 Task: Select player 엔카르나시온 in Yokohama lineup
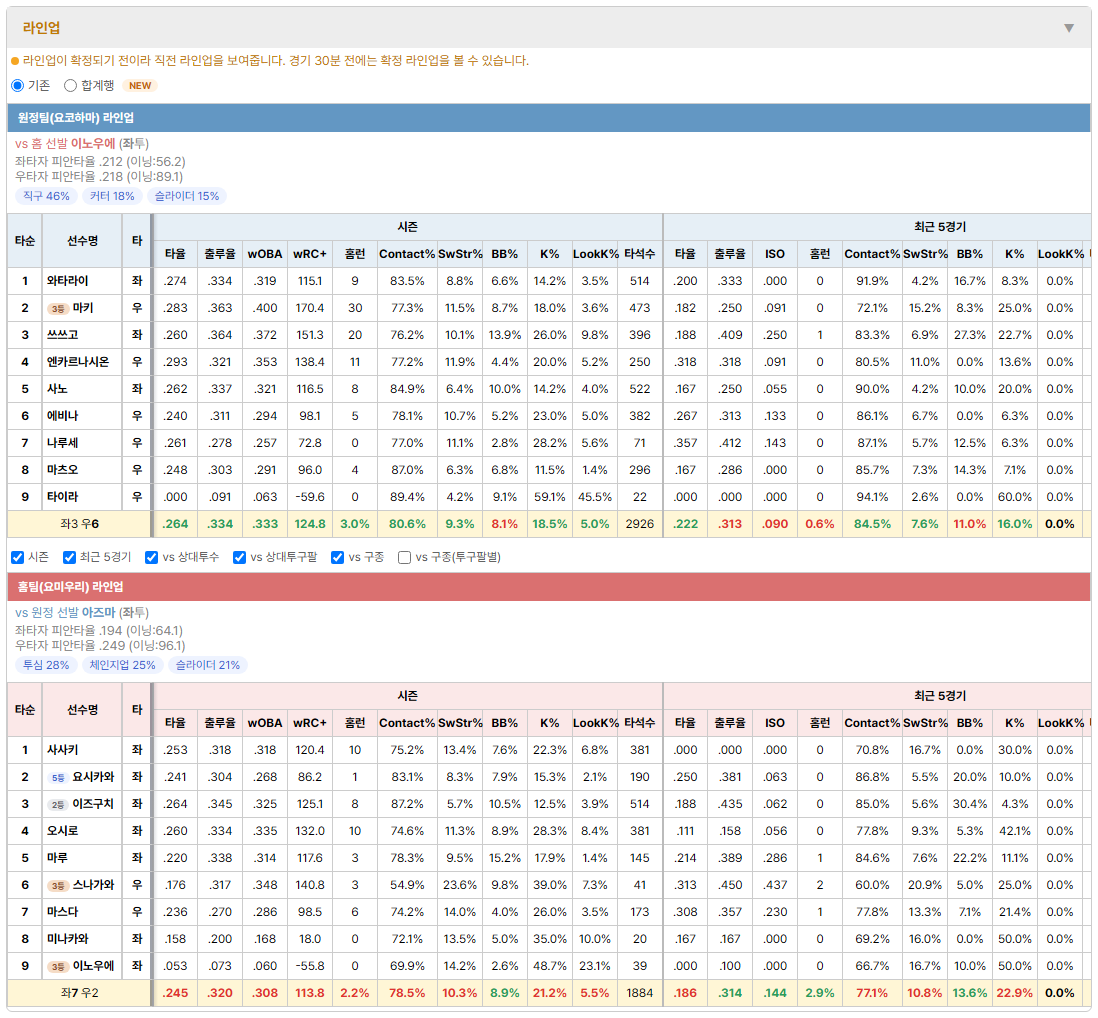(78, 362)
